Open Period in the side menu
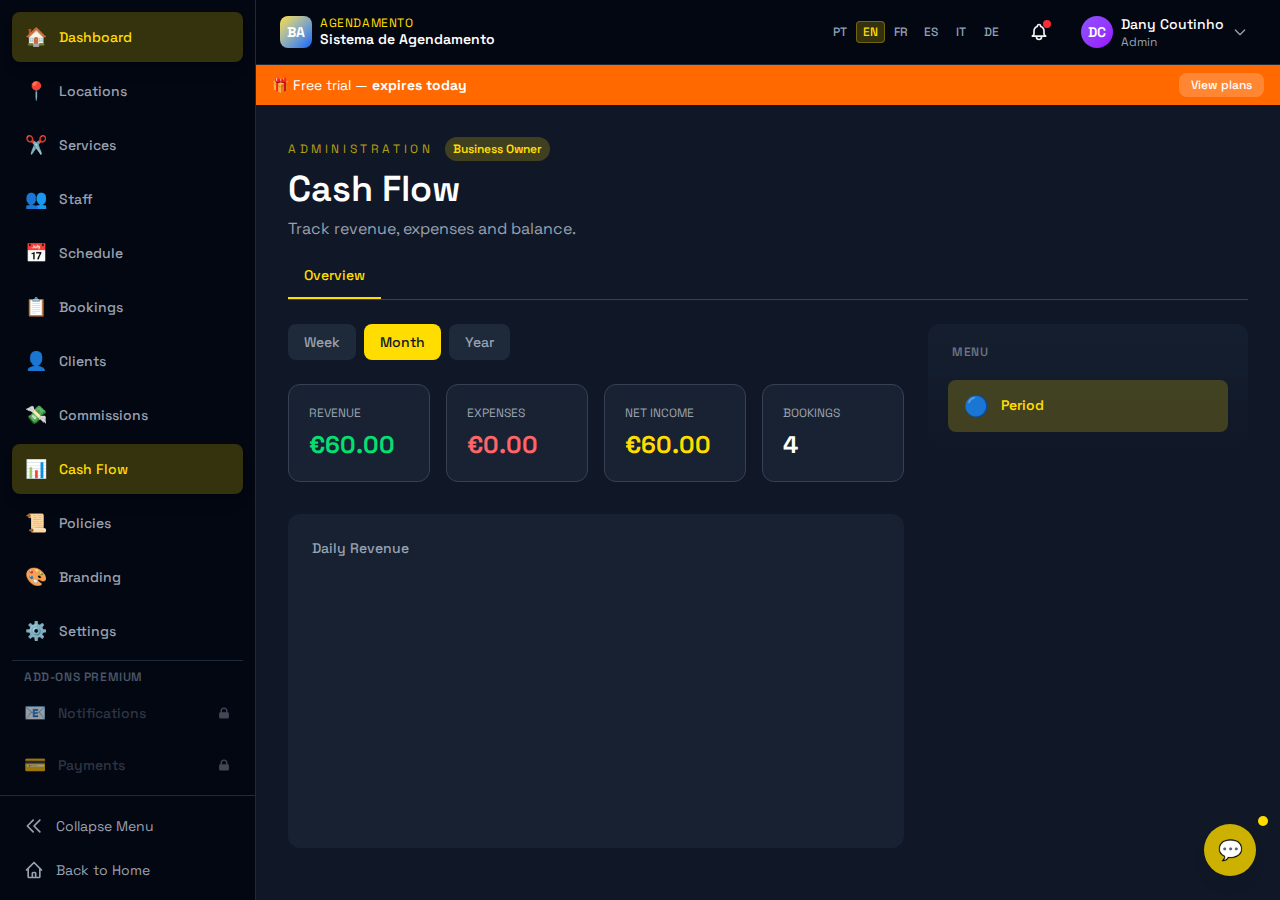Viewport: 1280px width, 900px height. click(x=1088, y=406)
